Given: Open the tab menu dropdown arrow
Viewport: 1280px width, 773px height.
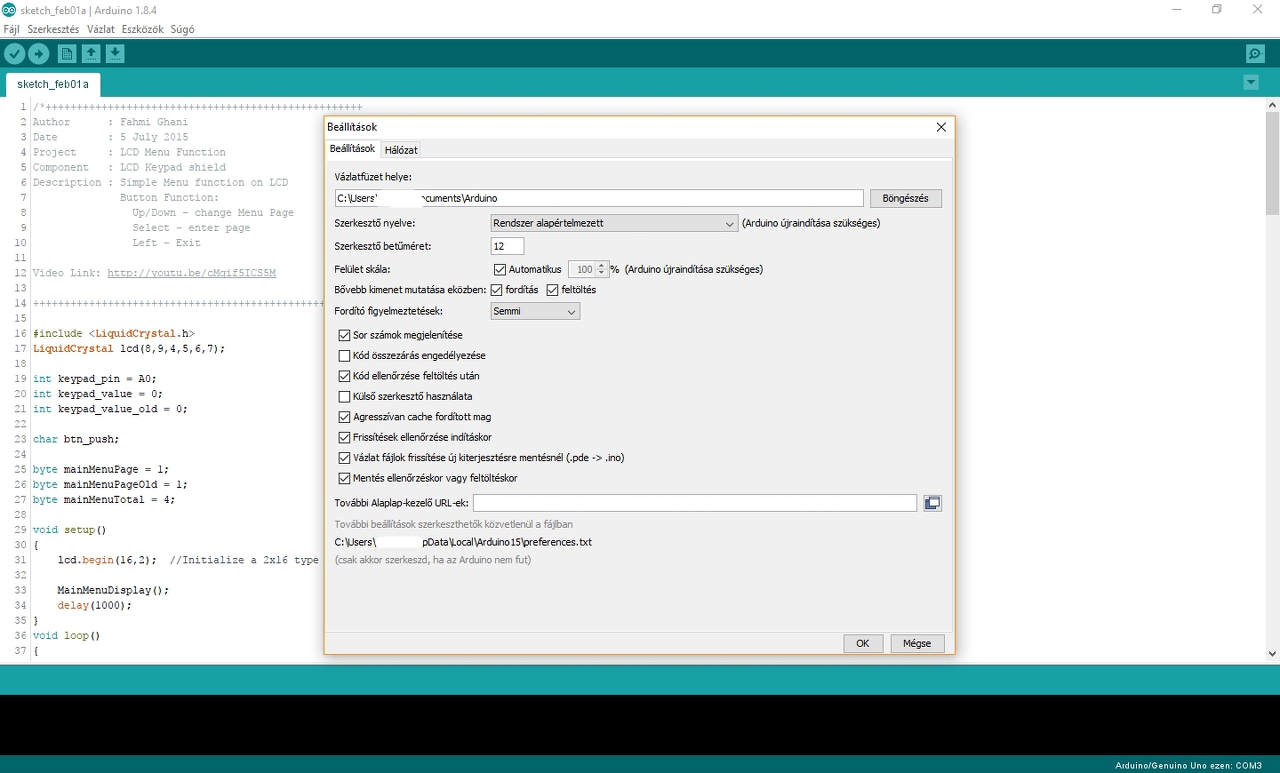Looking at the screenshot, I should click(1251, 83).
